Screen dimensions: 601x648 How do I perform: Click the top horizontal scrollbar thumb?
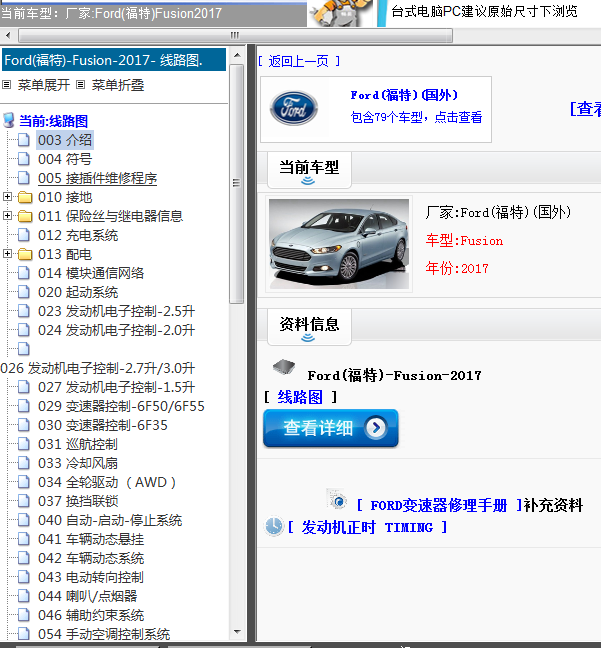point(236,35)
